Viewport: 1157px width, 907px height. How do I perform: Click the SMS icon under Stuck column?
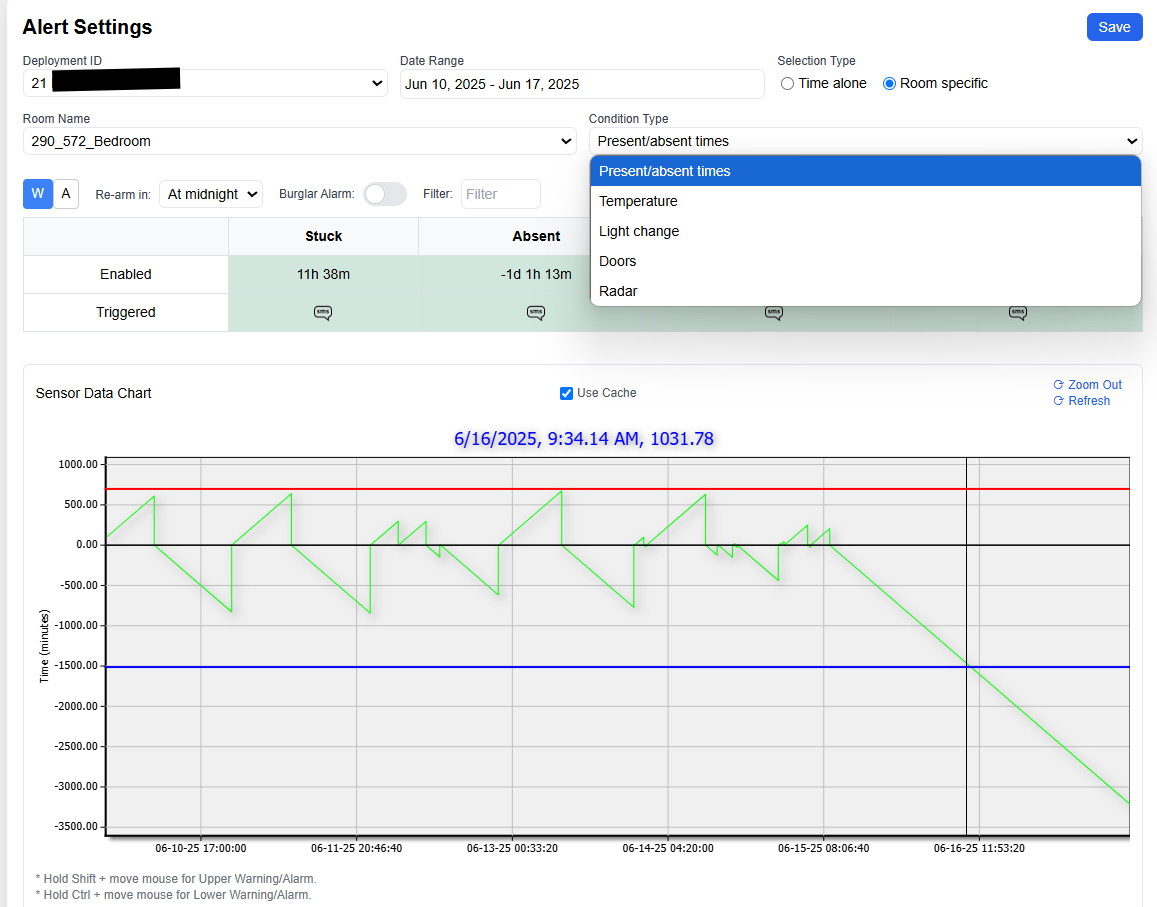coord(323,313)
